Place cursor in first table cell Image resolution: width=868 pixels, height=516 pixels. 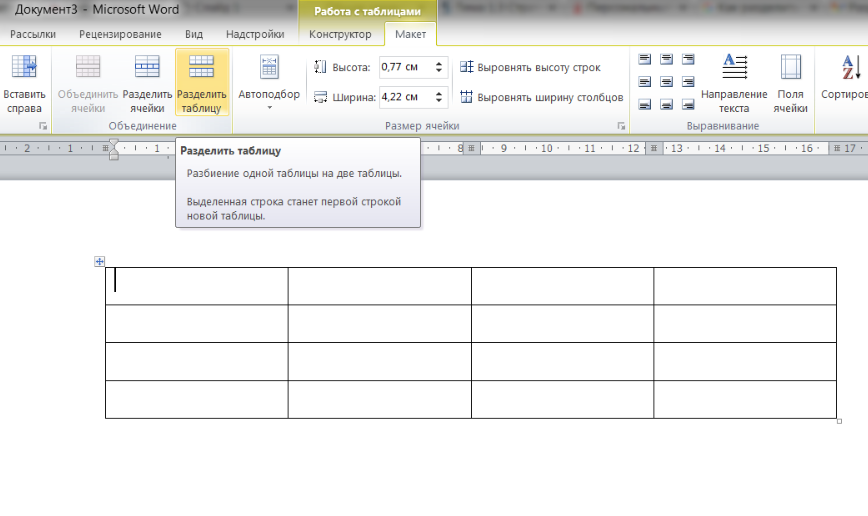click(x=197, y=286)
